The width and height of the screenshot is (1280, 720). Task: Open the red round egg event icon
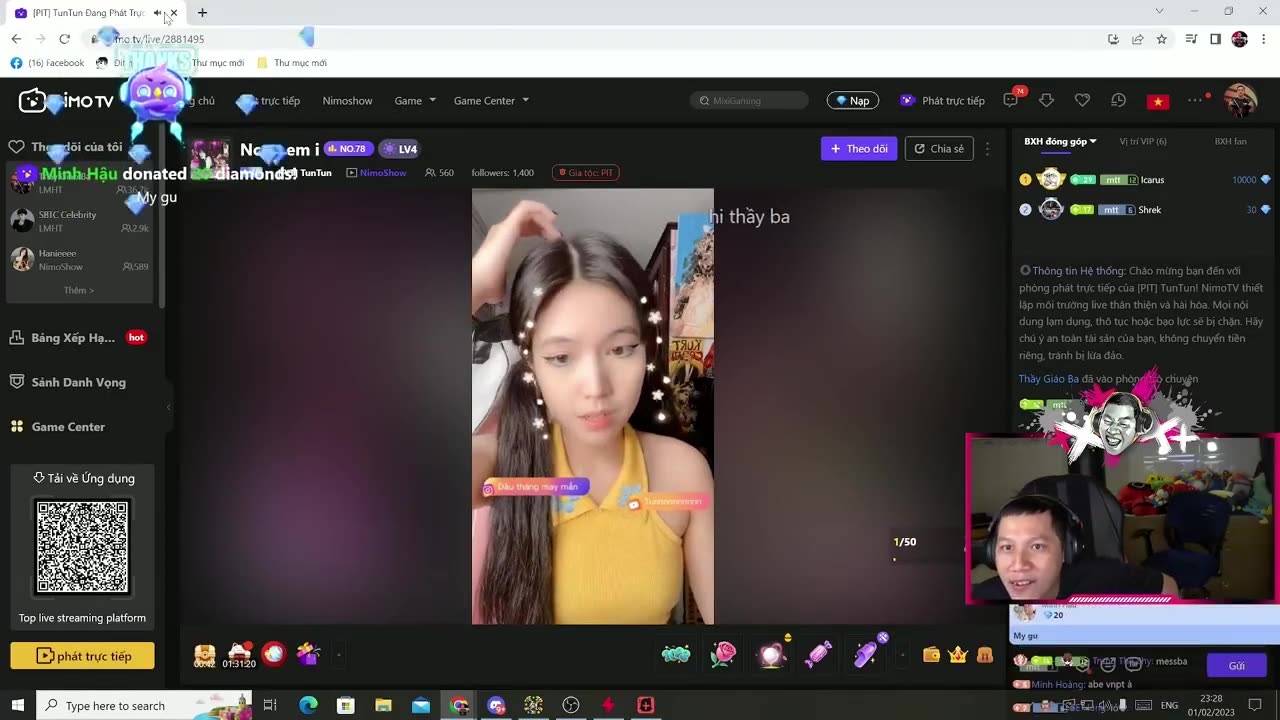coord(273,654)
